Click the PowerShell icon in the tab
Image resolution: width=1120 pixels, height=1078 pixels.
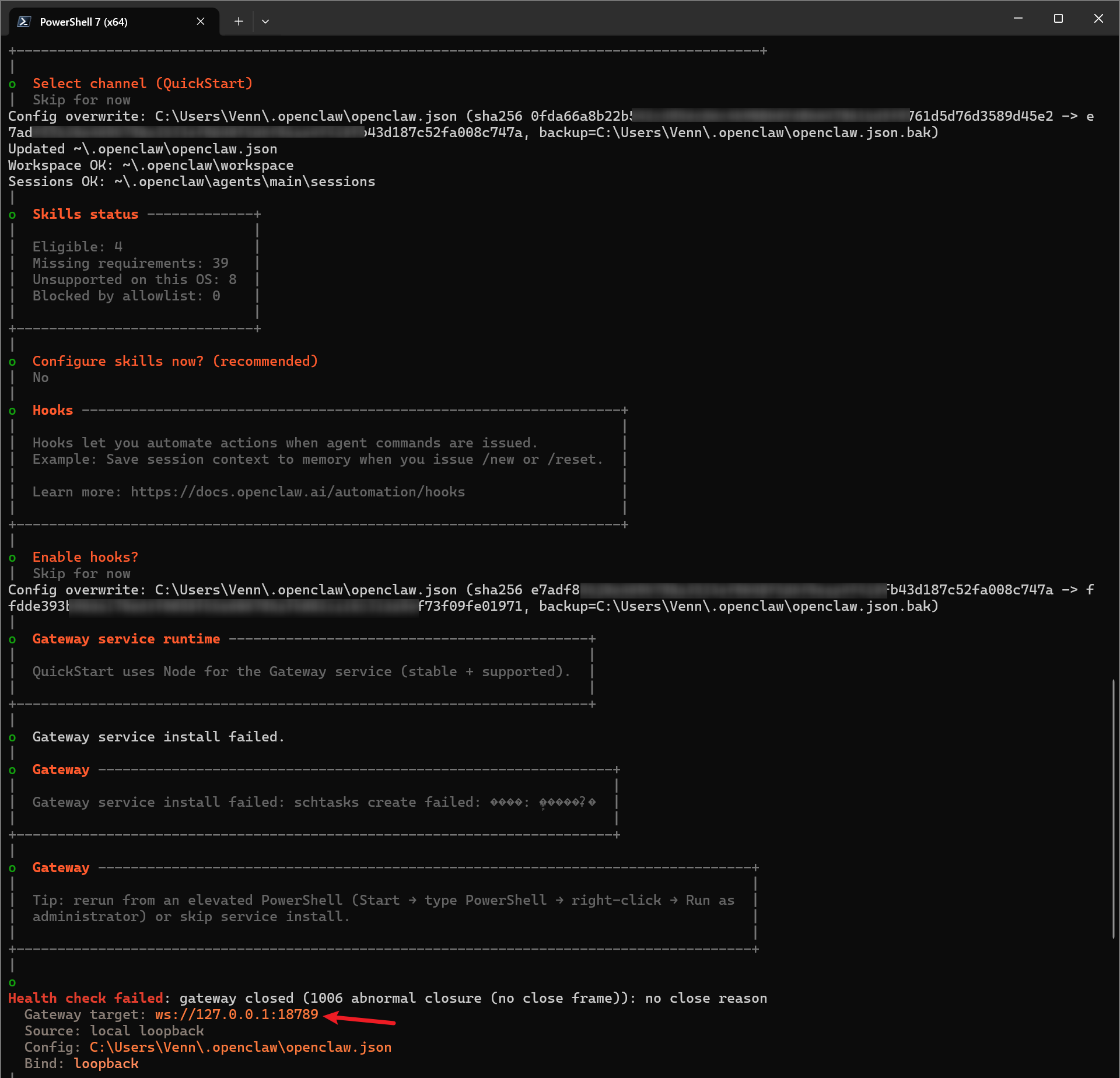pyautogui.click(x=24, y=22)
